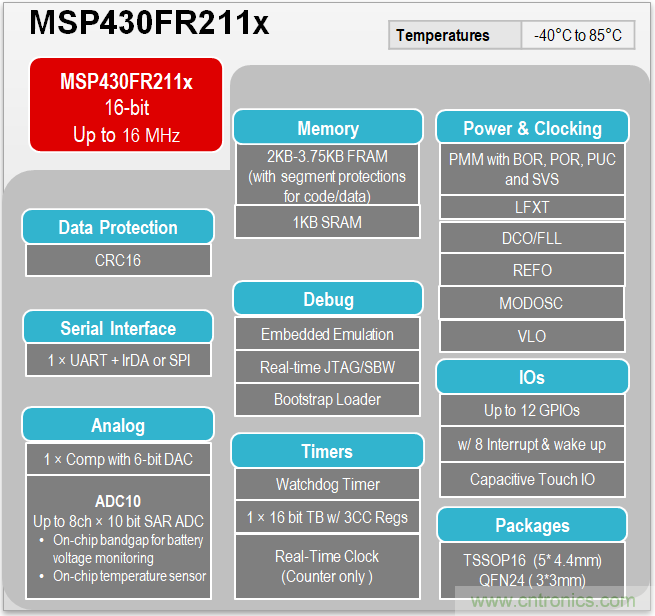Click the Temperatures range value field
The image size is (655, 616).
tap(577, 36)
